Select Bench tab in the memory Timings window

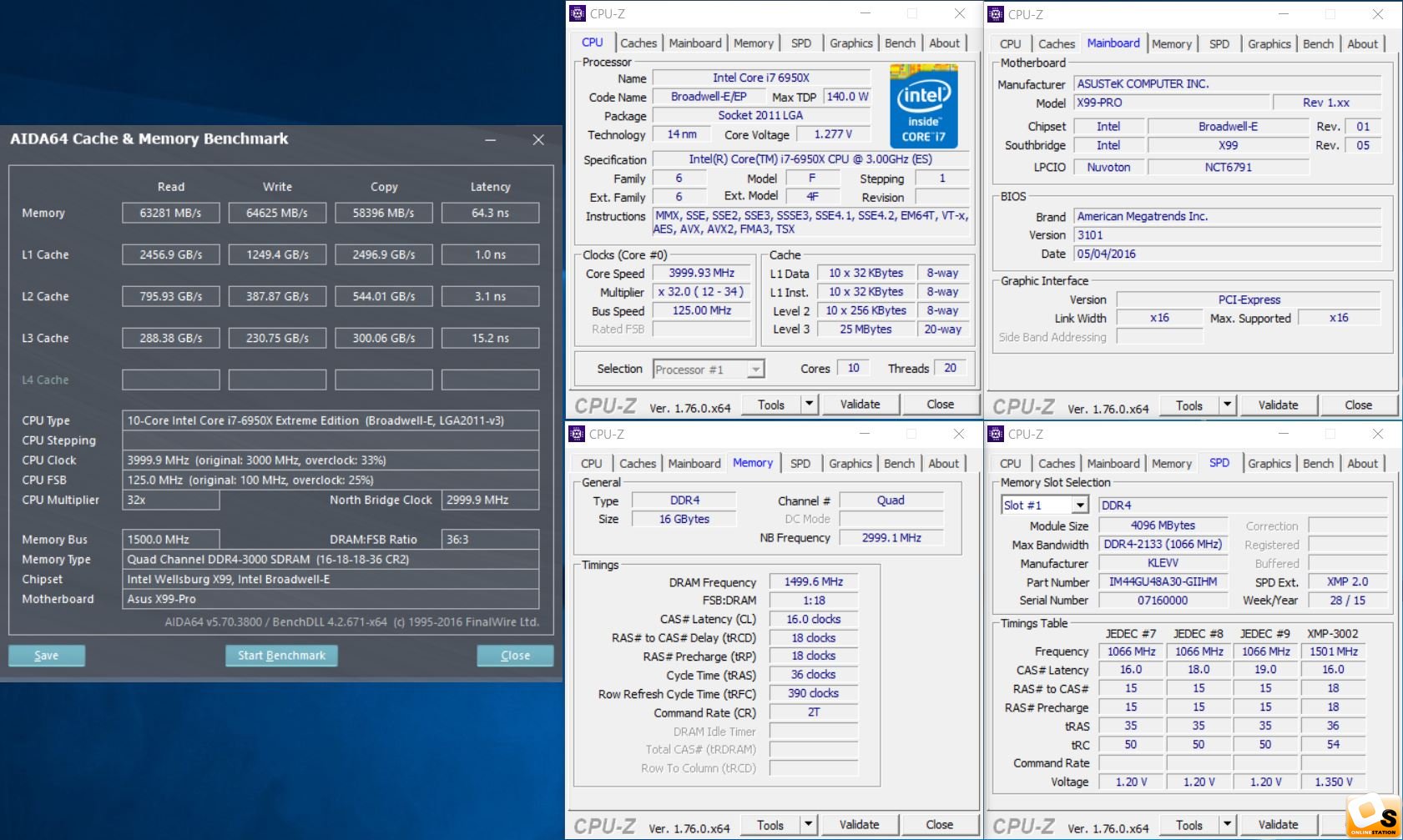899,464
